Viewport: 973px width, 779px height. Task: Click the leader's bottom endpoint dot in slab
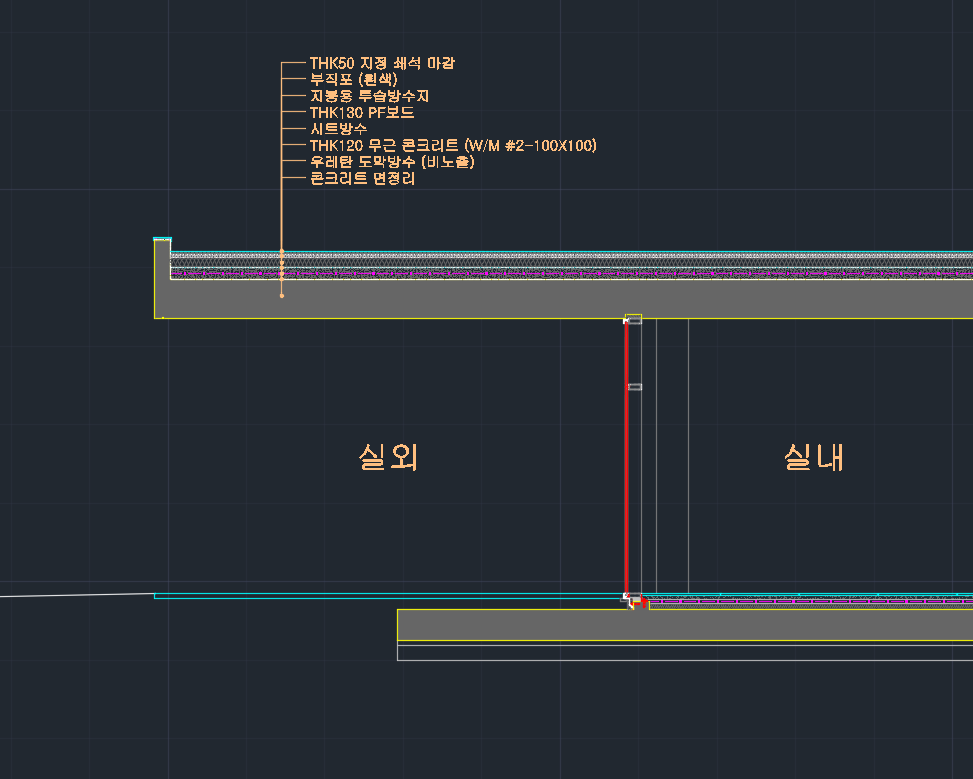(x=282, y=296)
